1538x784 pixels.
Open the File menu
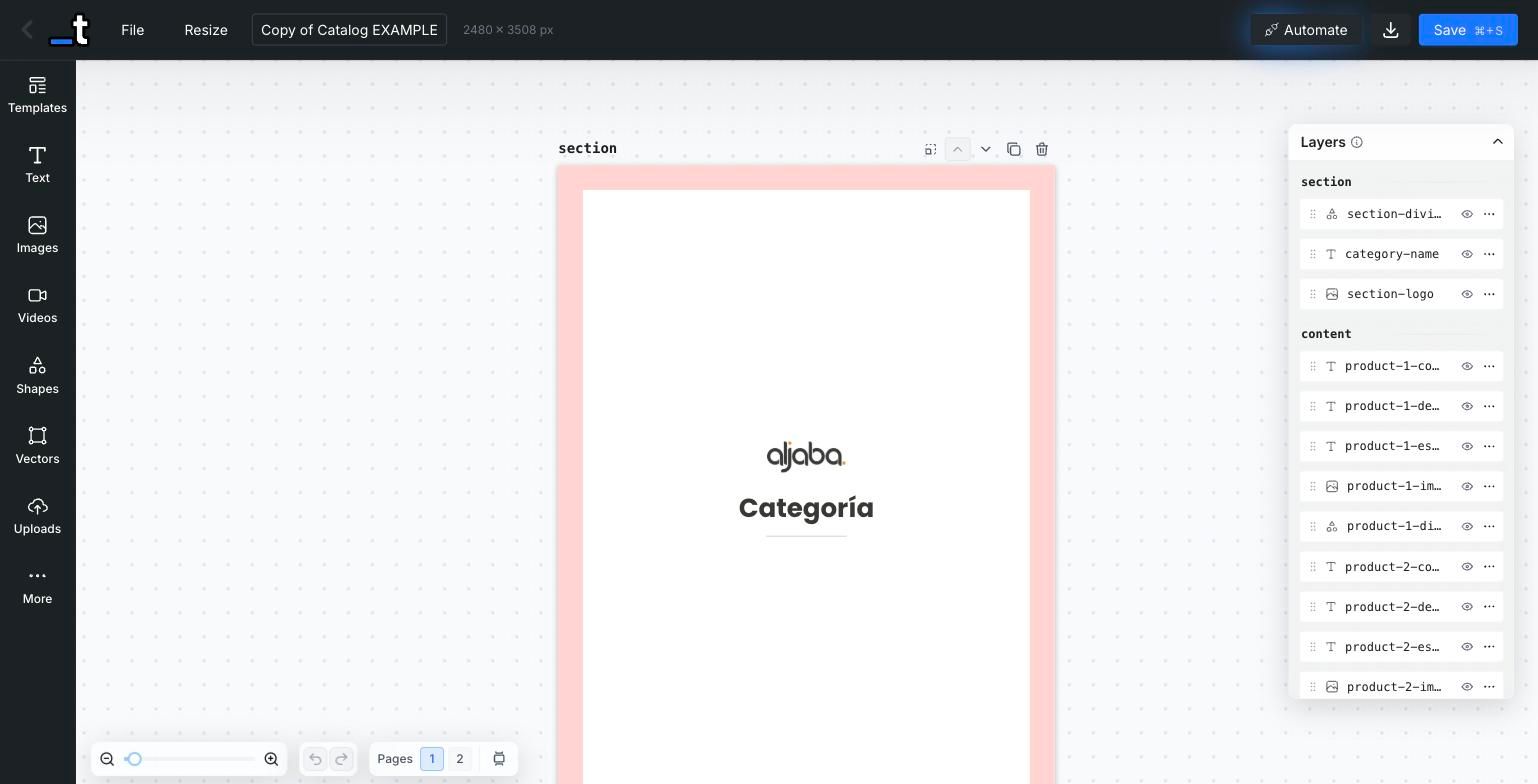tap(132, 30)
